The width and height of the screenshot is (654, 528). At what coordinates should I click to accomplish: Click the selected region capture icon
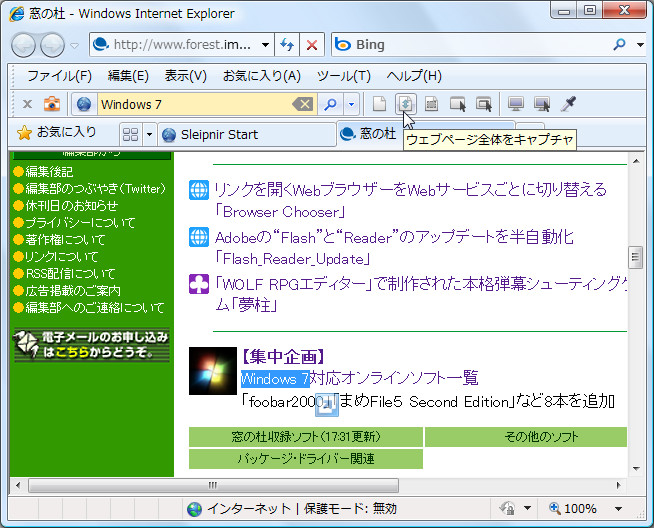[x=431, y=104]
